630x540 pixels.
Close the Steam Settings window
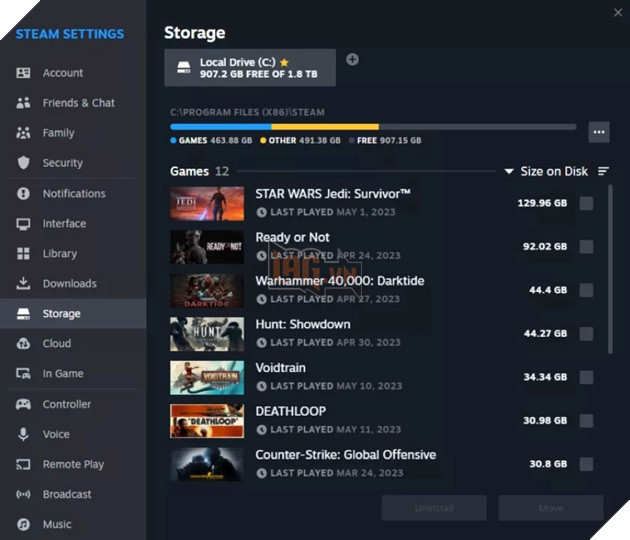point(618,13)
